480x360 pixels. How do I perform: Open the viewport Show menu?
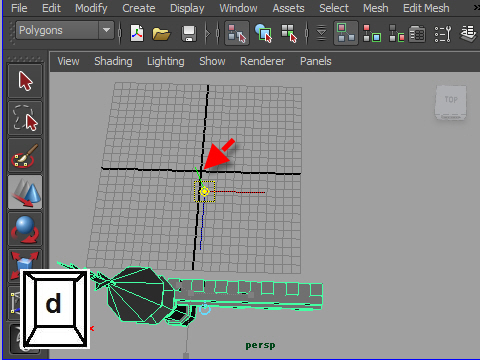point(212,61)
